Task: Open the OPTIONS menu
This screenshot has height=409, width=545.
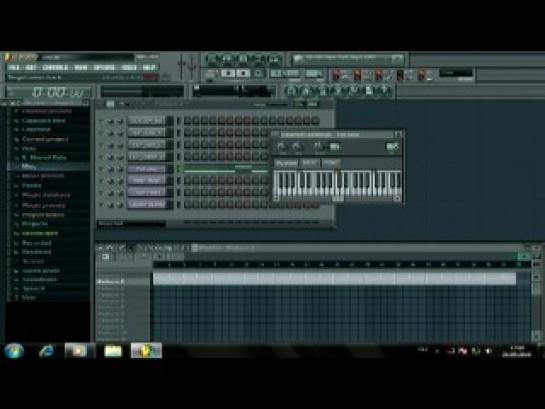Action: [x=104, y=67]
